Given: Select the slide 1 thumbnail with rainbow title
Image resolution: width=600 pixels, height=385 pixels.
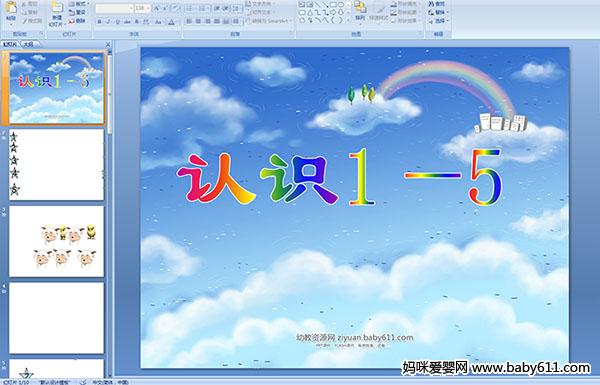Looking at the screenshot, I should pos(57,88).
